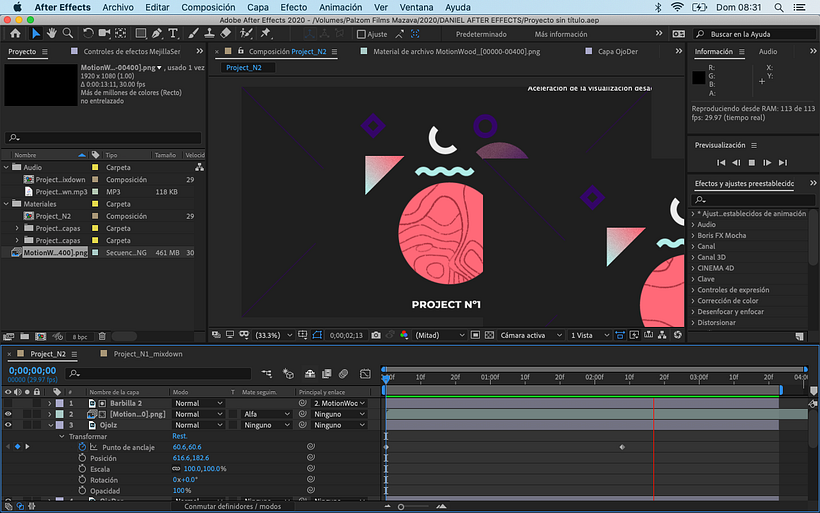Delete selected project item with trash icon
The height and width of the screenshot is (513, 820).
coord(102,336)
